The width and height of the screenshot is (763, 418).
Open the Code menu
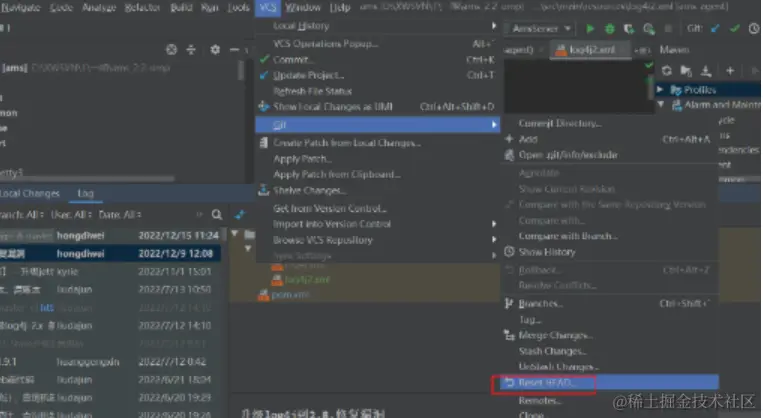(61, 7)
